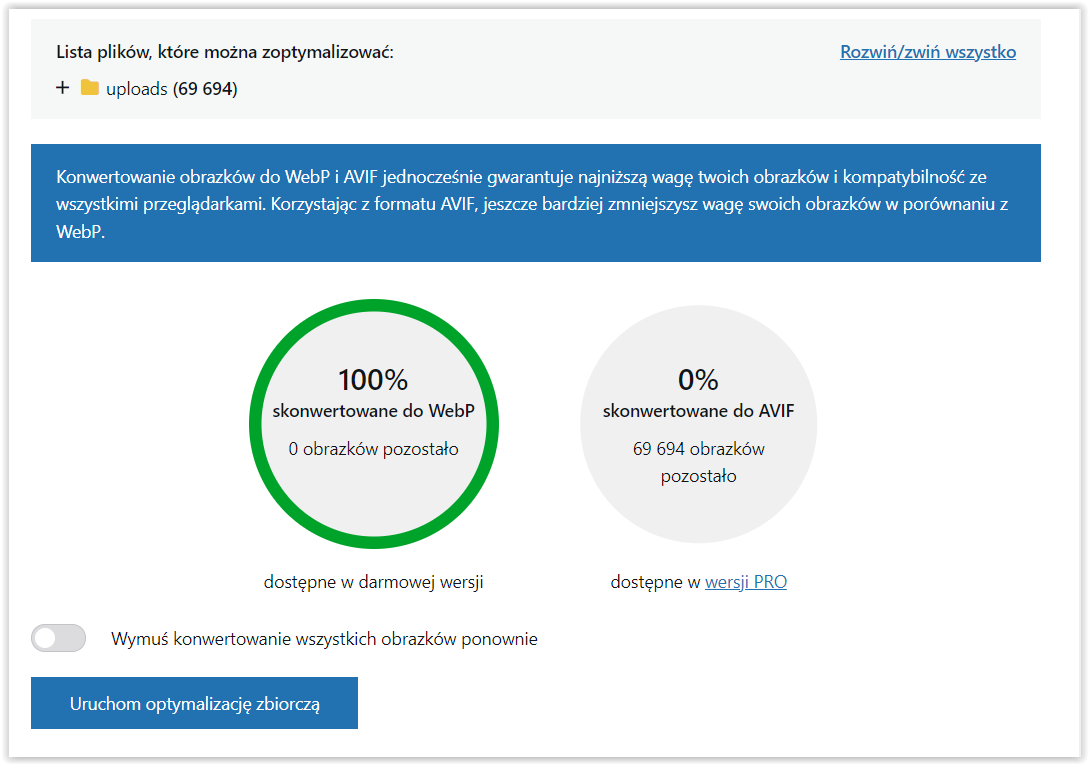Click 'Lista plików, które można zoptymalizować' heading
Screen dimensions: 1089x765
[x=225, y=52]
